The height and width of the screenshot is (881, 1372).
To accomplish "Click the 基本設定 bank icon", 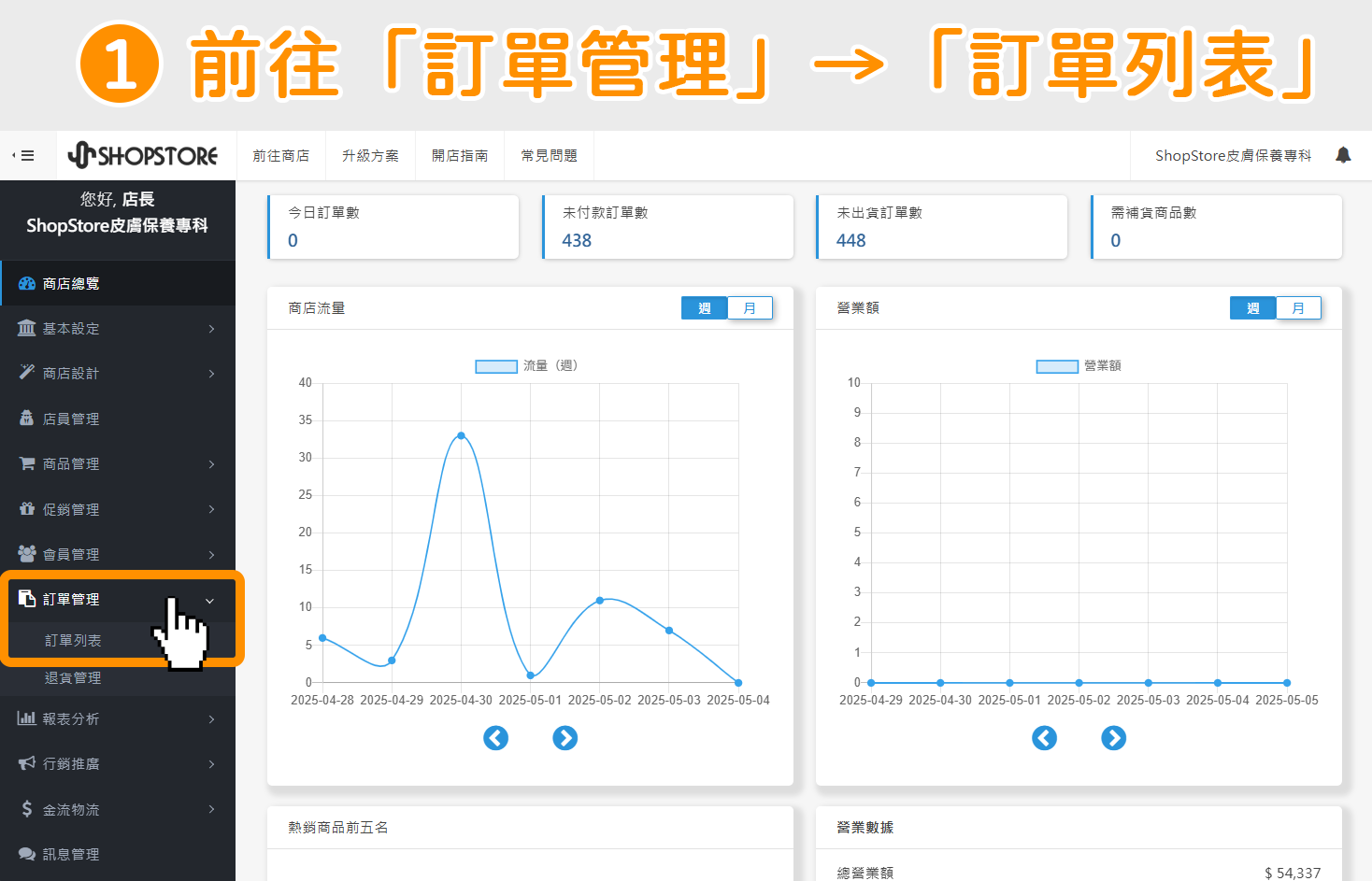I will 27,328.
